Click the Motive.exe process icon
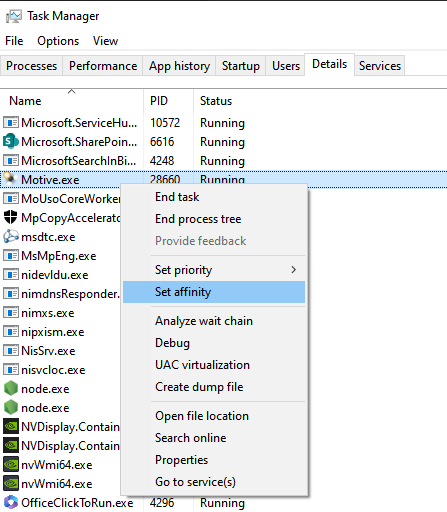447x512 pixels. point(10,180)
